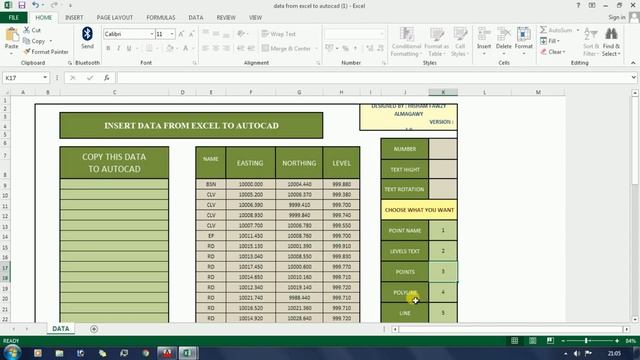Toggle Bold formatting
This screenshot has height=360, width=640.
[x=108, y=48]
